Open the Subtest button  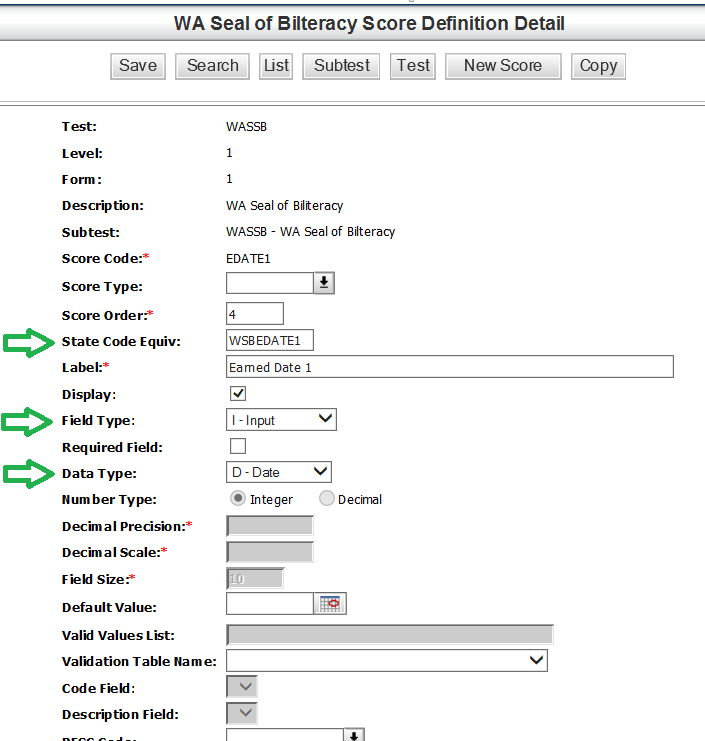(x=341, y=66)
